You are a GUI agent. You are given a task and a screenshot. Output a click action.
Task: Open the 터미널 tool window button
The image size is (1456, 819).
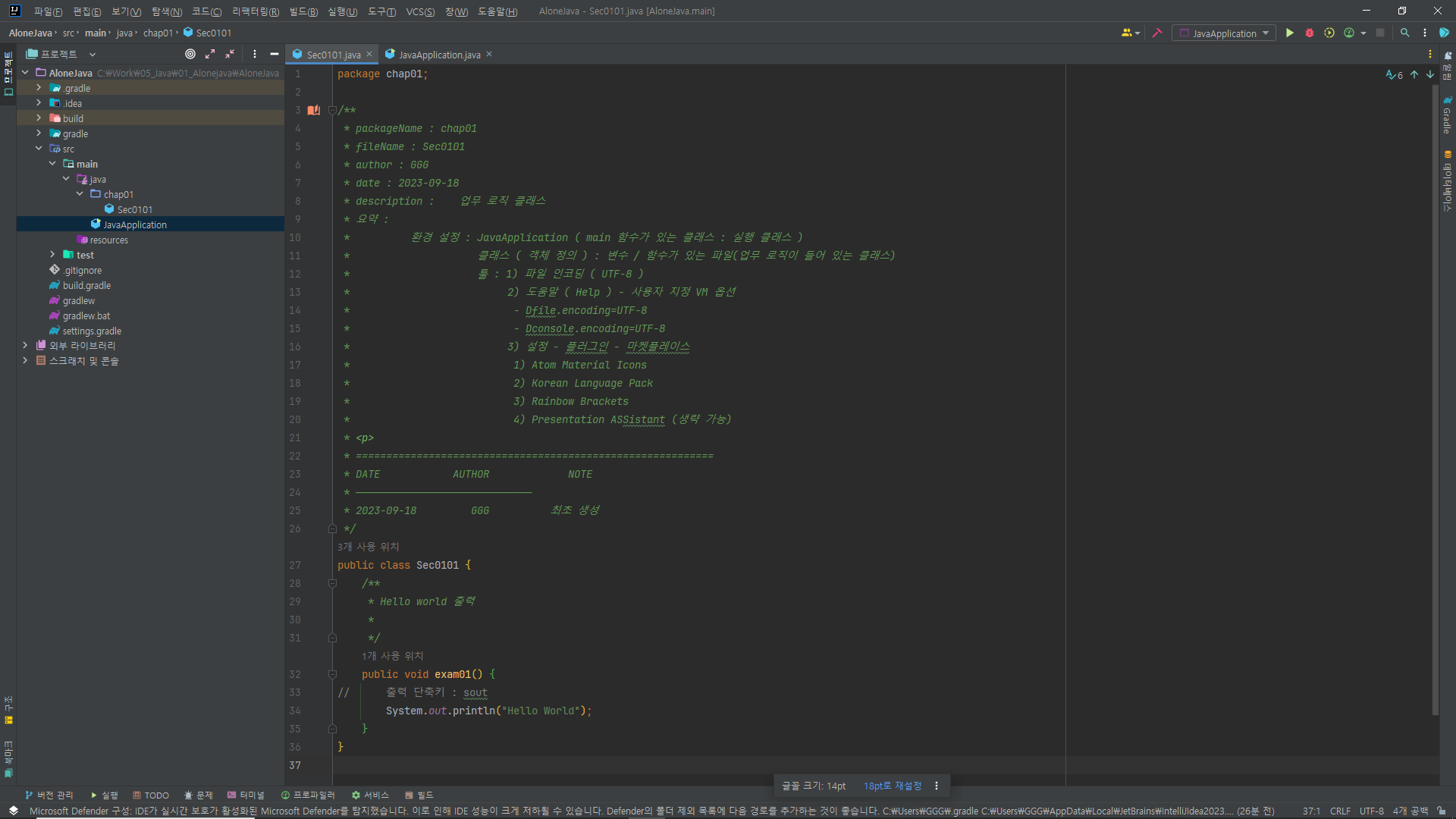point(246,795)
